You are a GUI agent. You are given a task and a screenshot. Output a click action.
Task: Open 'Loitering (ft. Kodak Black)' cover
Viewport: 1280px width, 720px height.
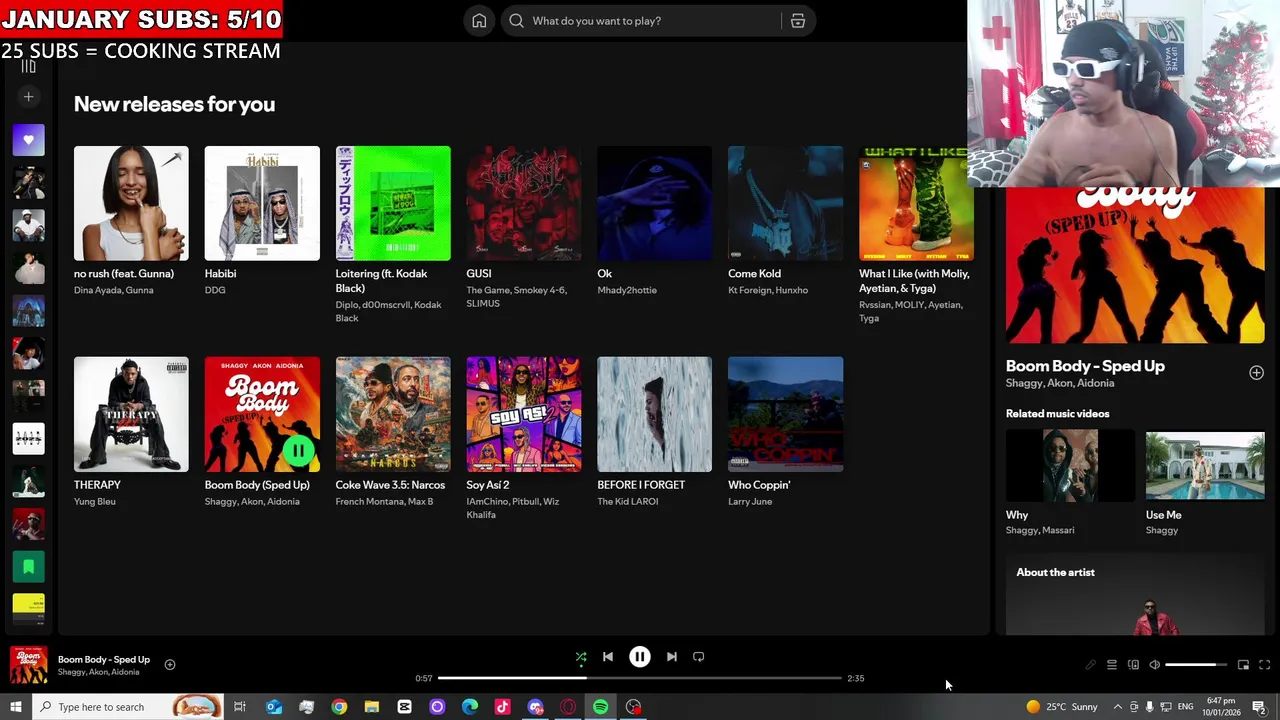[x=393, y=203]
